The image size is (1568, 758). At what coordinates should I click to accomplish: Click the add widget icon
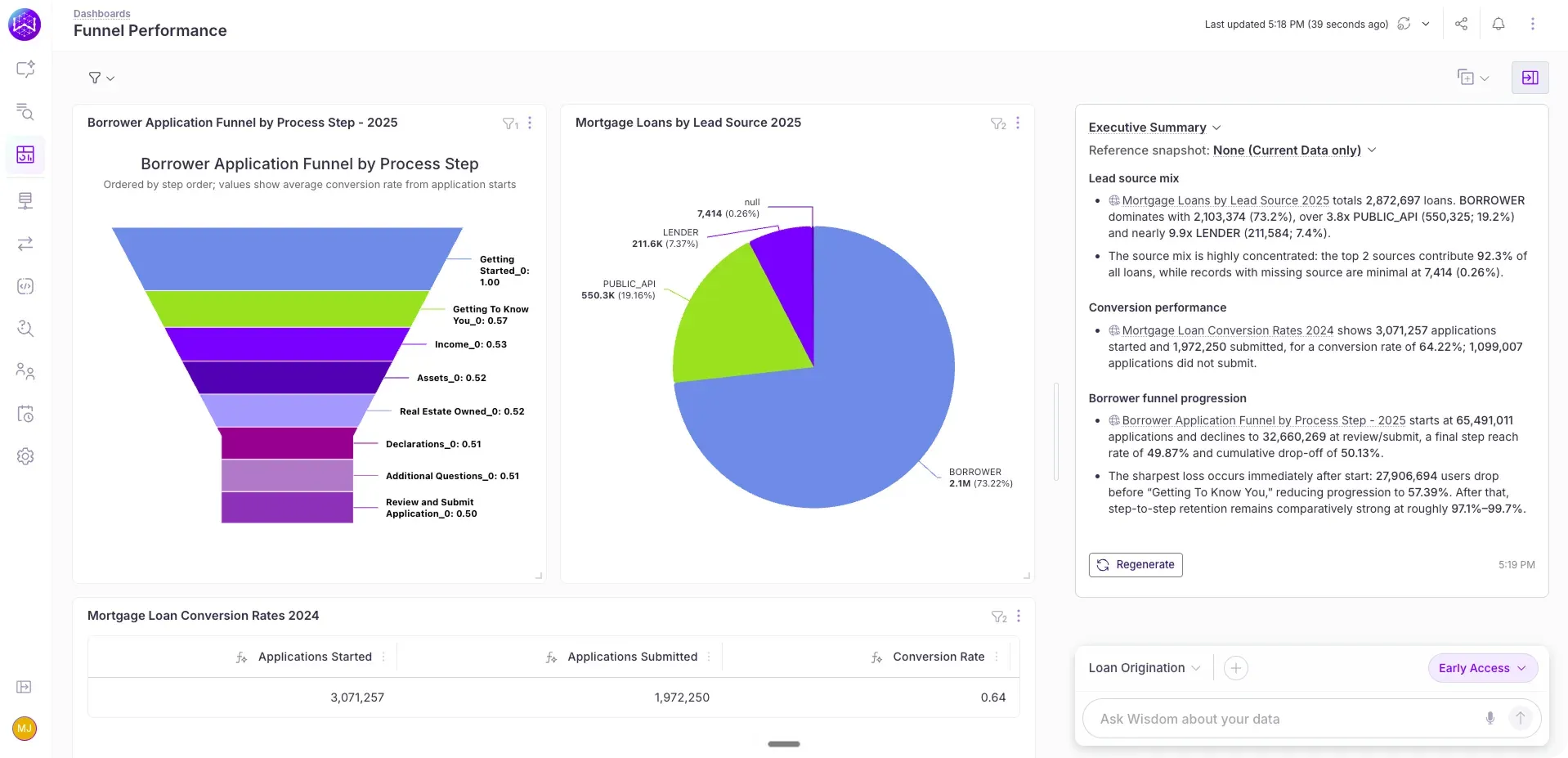[x=1465, y=77]
